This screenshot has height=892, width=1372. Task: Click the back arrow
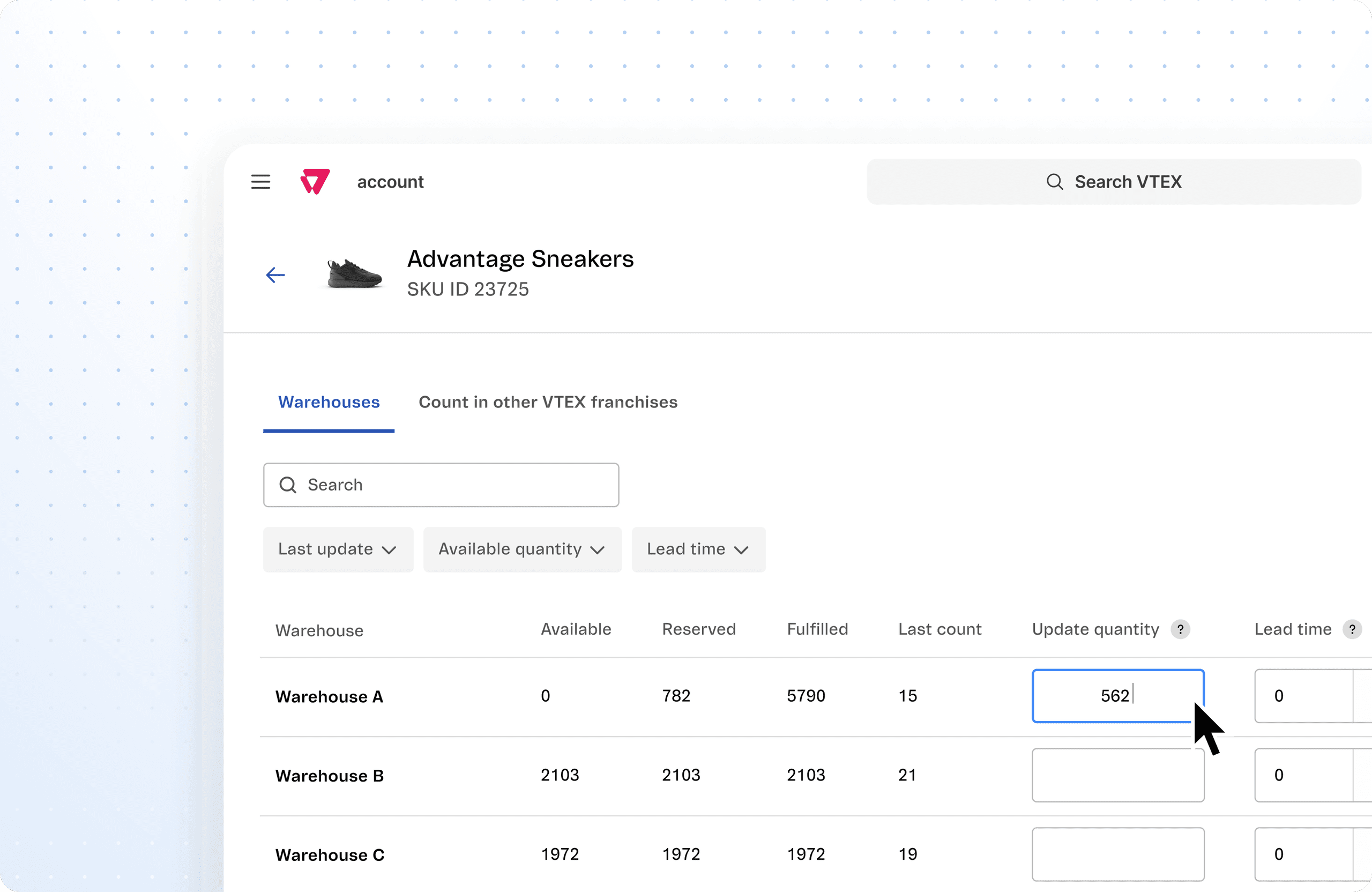coord(275,275)
